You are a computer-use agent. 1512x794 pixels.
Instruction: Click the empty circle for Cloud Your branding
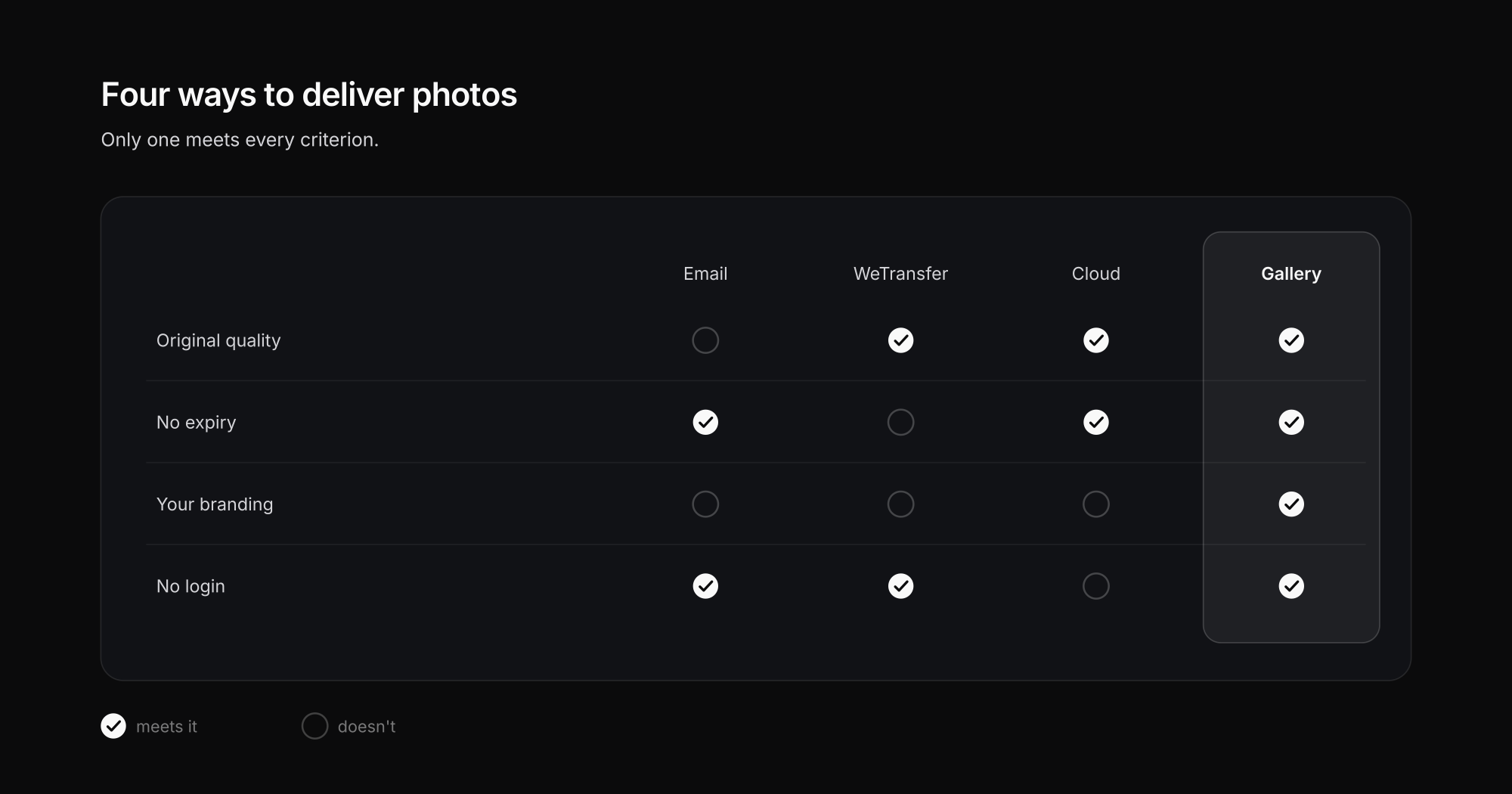pos(1095,504)
